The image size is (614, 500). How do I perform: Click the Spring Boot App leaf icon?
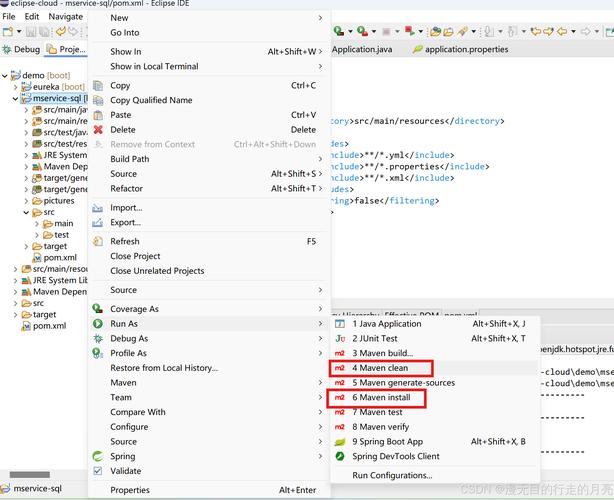click(340, 441)
